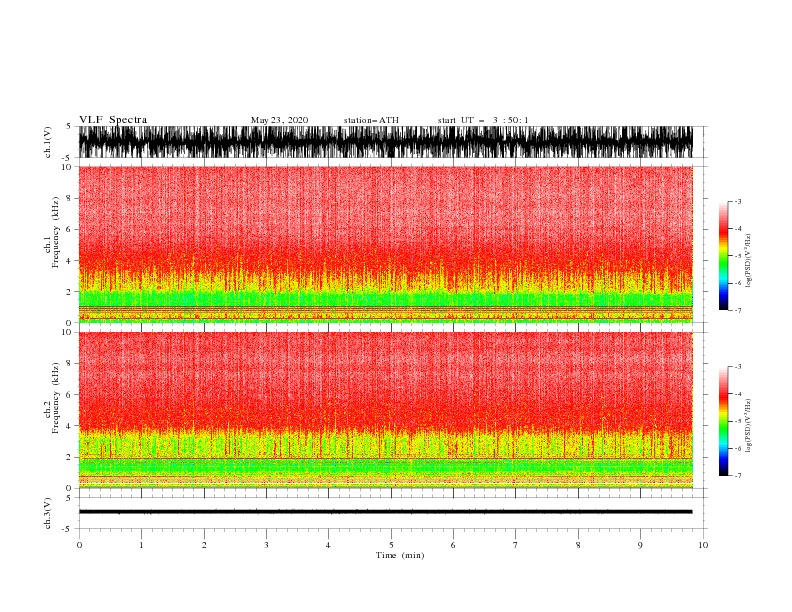Click the ch.1 PSD color bar
This screenshot has width=792, height=612.
coord(723,256)
